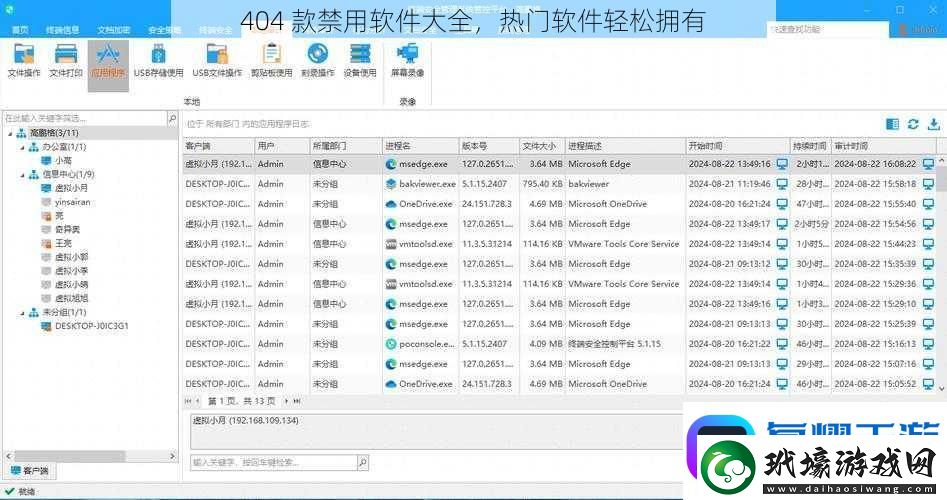Open the USB文件操作 log
The height and width of the screenshot is (500, 947).
[x=217, y=60]
